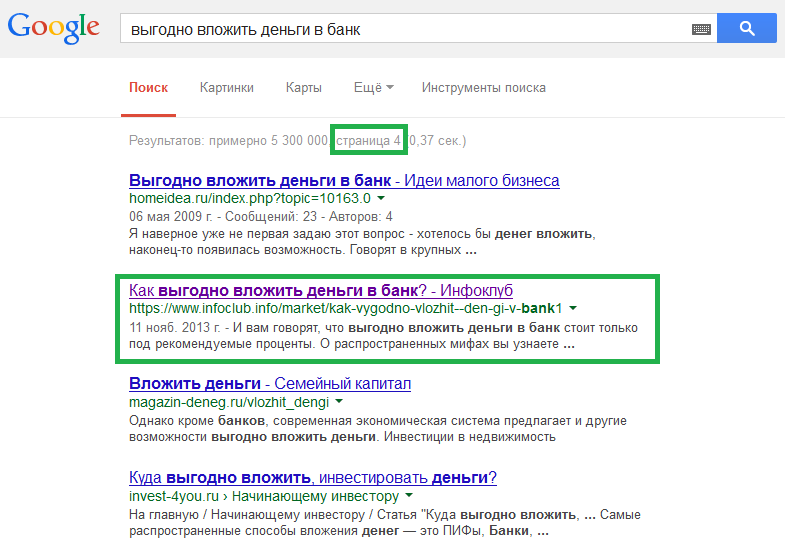This screenshot has width=785, height=547.
Task: Click the '06 мая 2009 г. - Сообщений: 23' text
Action: [223, 216]
